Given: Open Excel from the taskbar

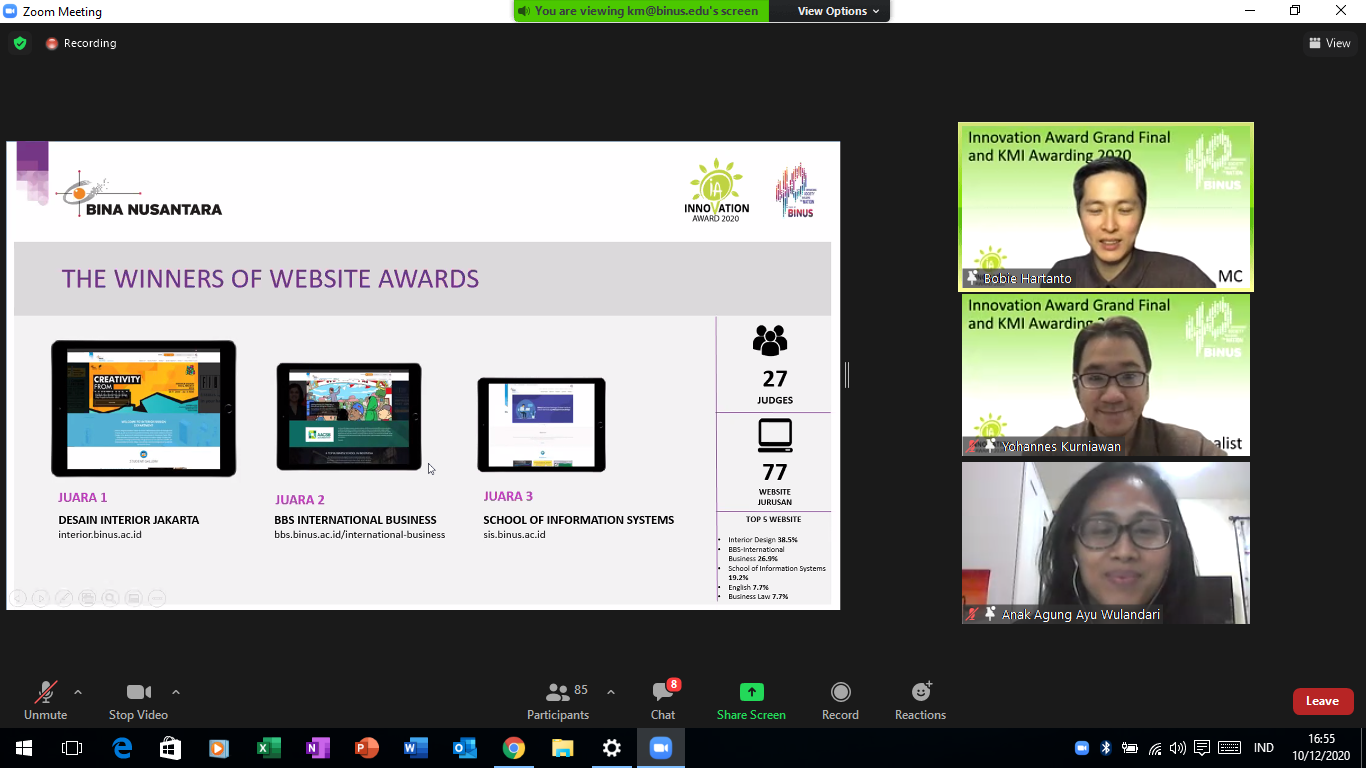Looking at the screenshot, I should pyautogui.click(x=269, y=748).
